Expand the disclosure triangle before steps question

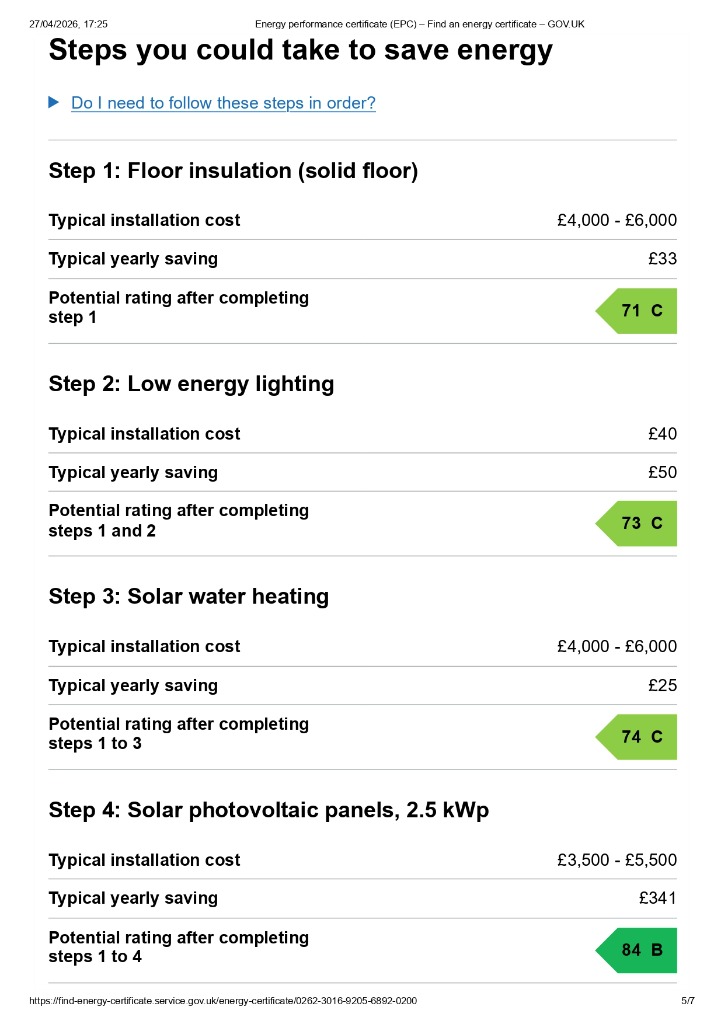(54, 103)
